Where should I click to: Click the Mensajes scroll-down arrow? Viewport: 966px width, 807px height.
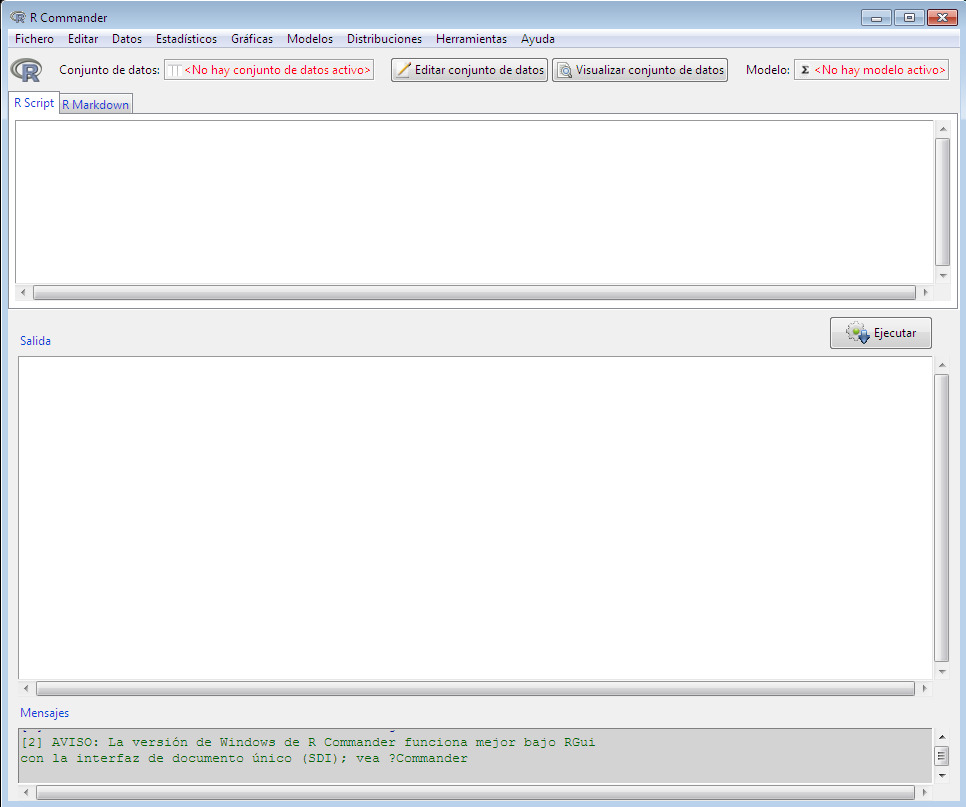click(941, 776)
